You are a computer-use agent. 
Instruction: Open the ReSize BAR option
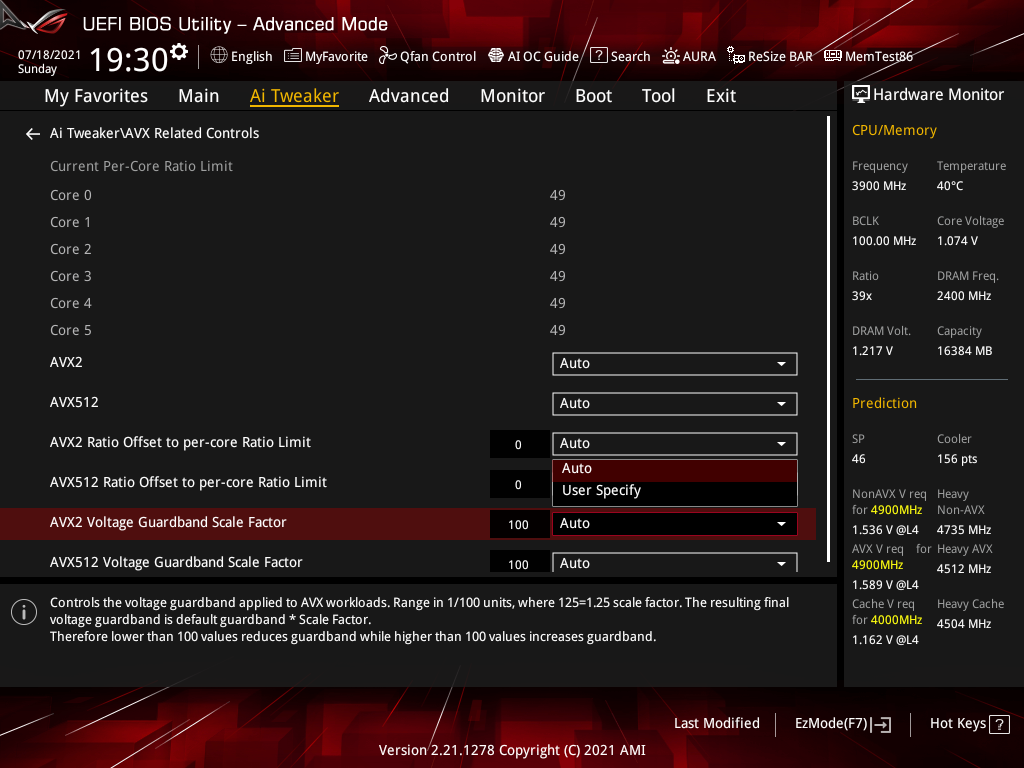coord(769,56)
